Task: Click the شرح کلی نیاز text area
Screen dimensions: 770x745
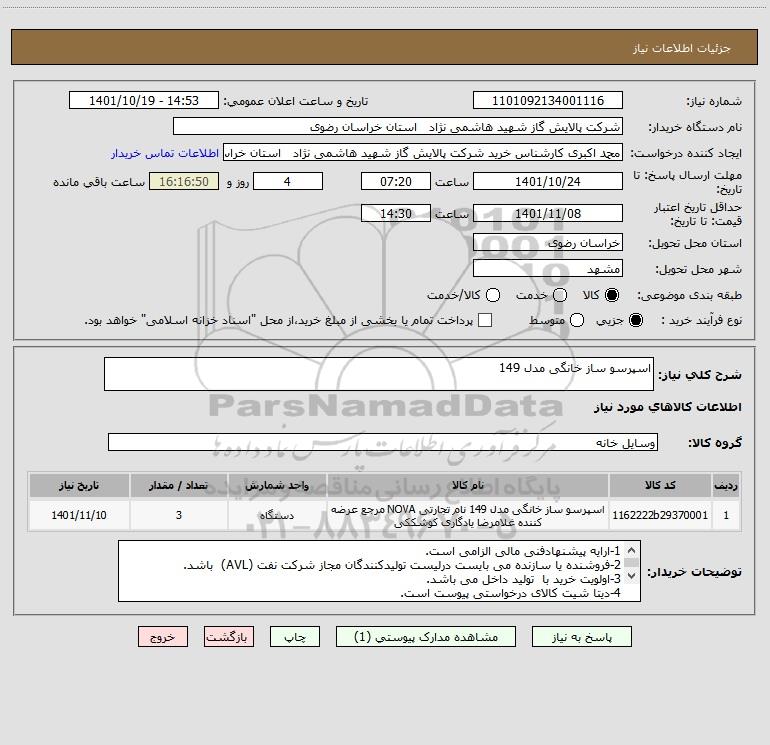Action: [379, 374]
